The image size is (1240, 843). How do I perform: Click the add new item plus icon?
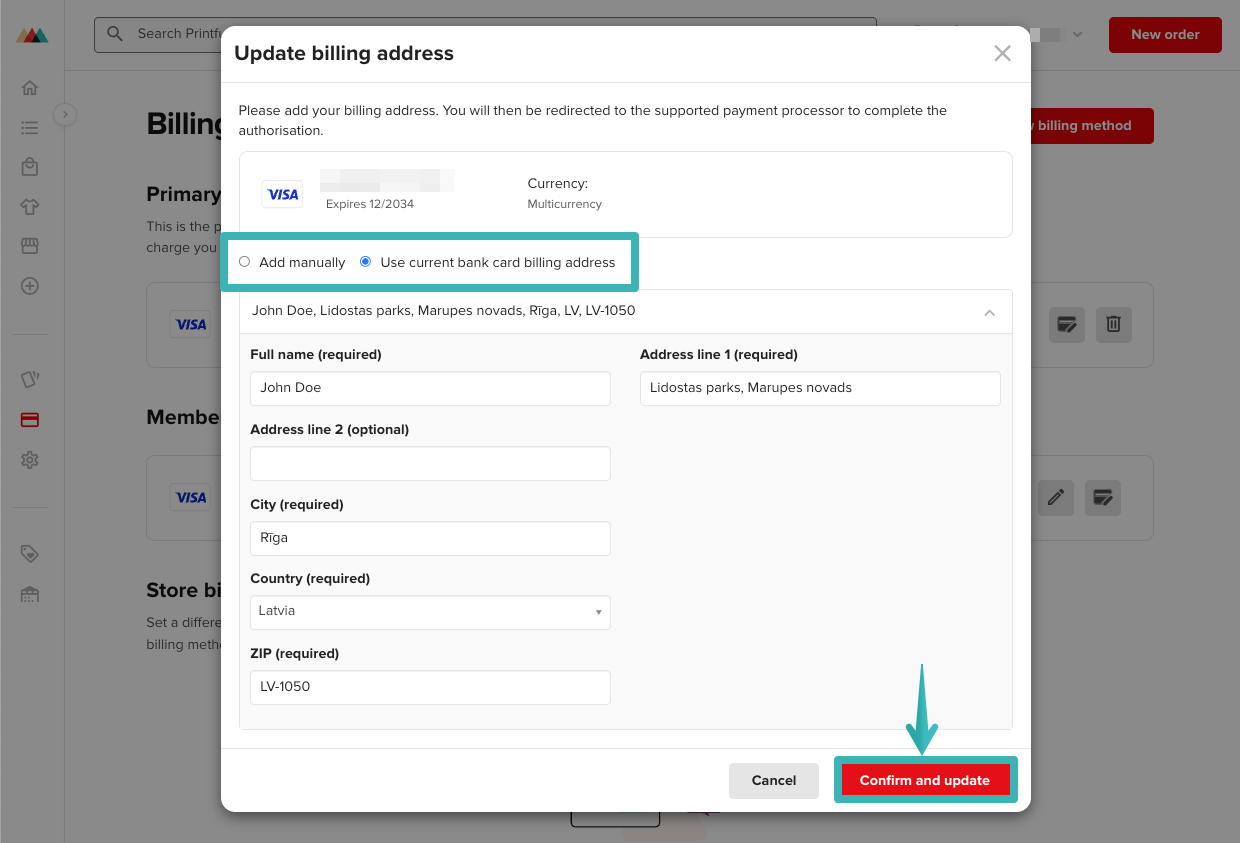(30, 286)
